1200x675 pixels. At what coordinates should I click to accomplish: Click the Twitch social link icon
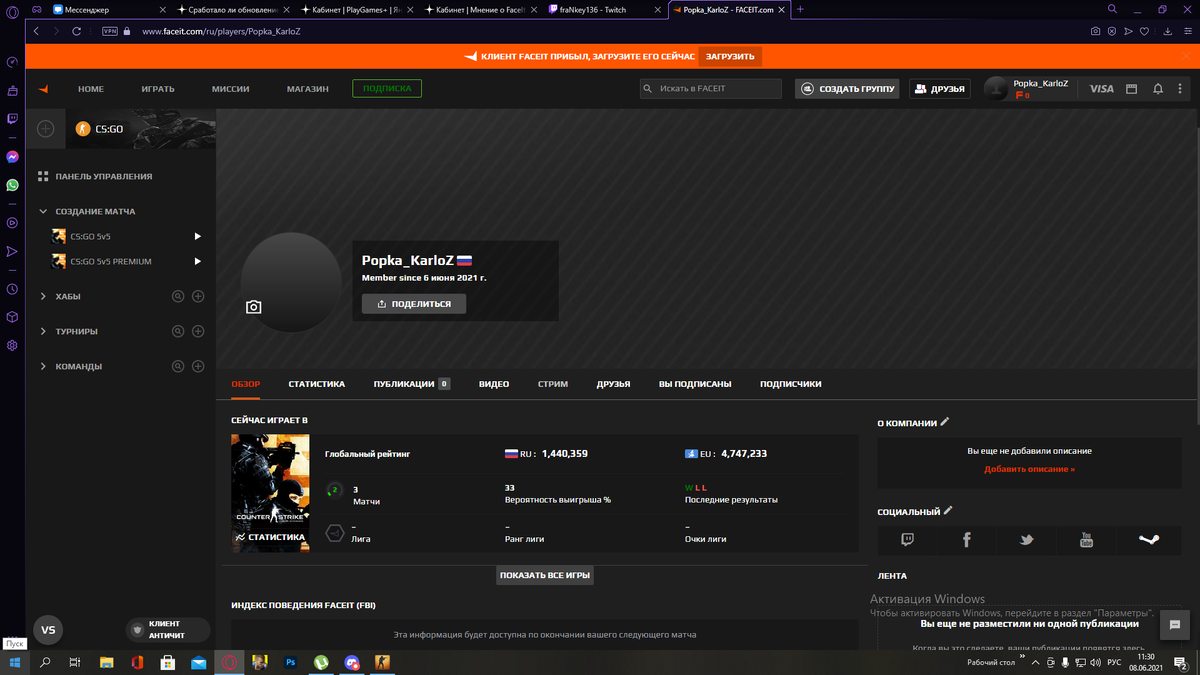(x=907, y=540)
